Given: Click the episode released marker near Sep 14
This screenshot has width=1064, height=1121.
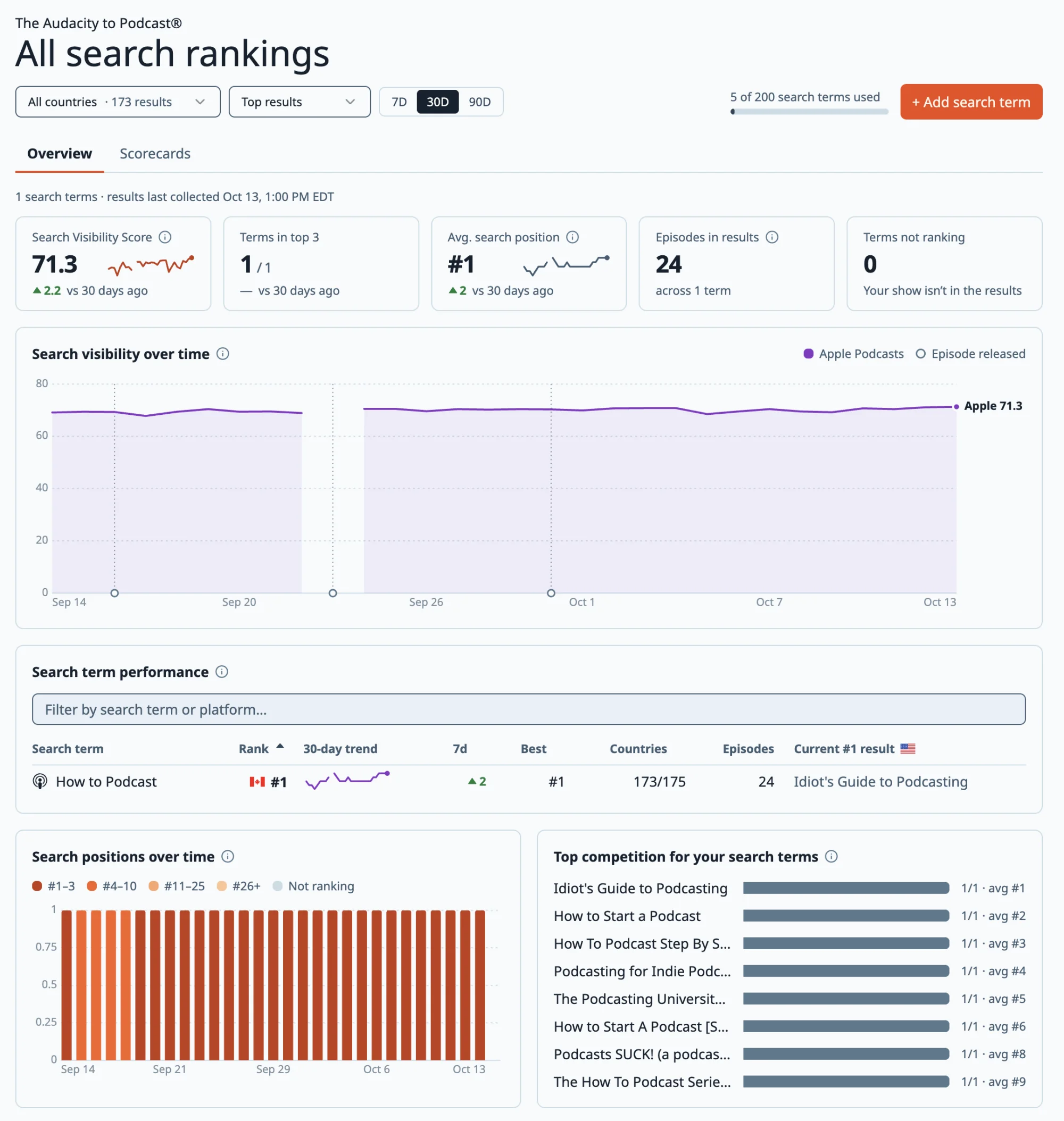Looking at the screenshot, I should [x=114, y=593].
